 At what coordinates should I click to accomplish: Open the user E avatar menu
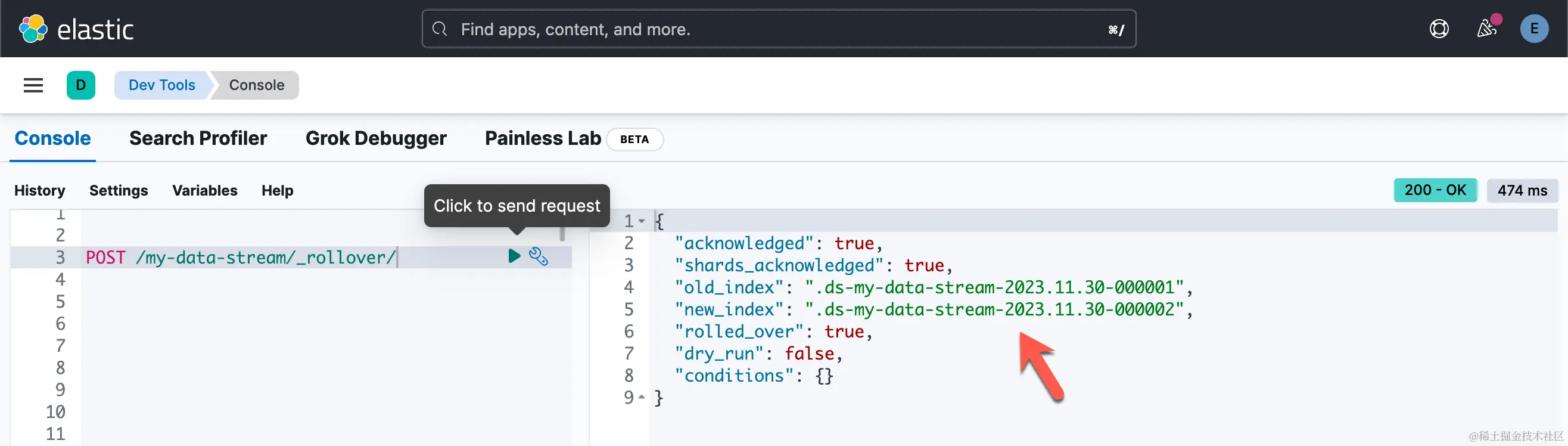(1534, 29)
